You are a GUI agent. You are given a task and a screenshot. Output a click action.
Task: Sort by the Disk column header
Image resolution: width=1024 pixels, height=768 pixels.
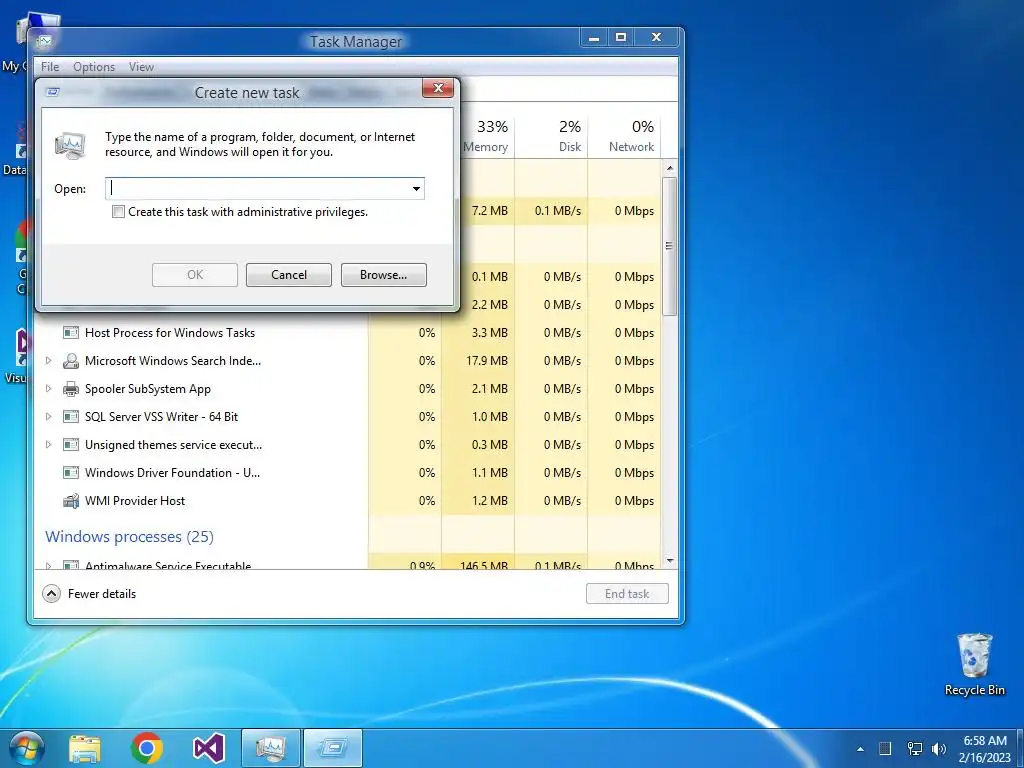coord(551,136)
